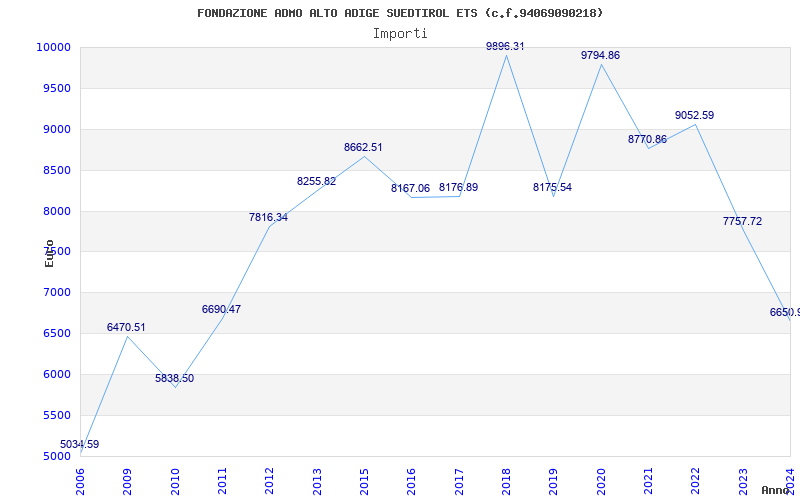
Task: Click y-axis tick 6500
Action: pyautogui.click(x=57, y=334)
